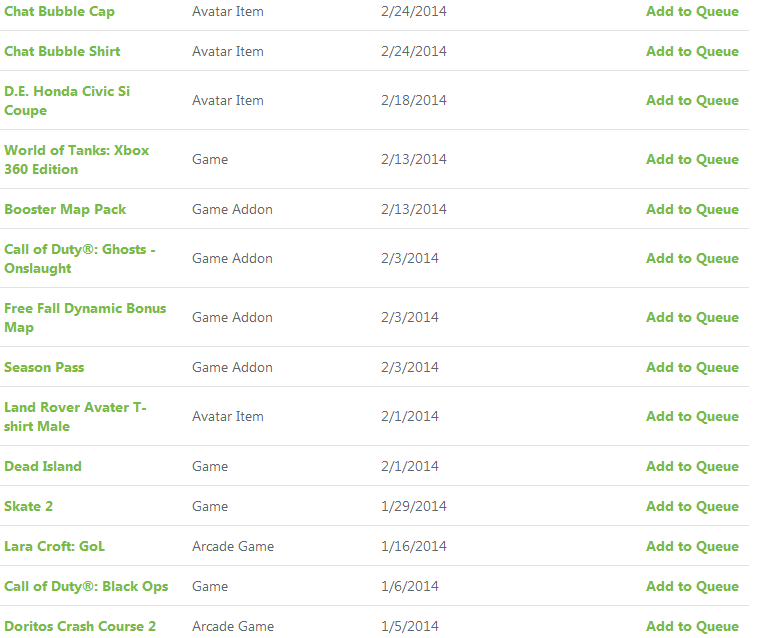Open the Skate 2 game link
Viewport: 758px width, 638px height.
click(29, 507)
